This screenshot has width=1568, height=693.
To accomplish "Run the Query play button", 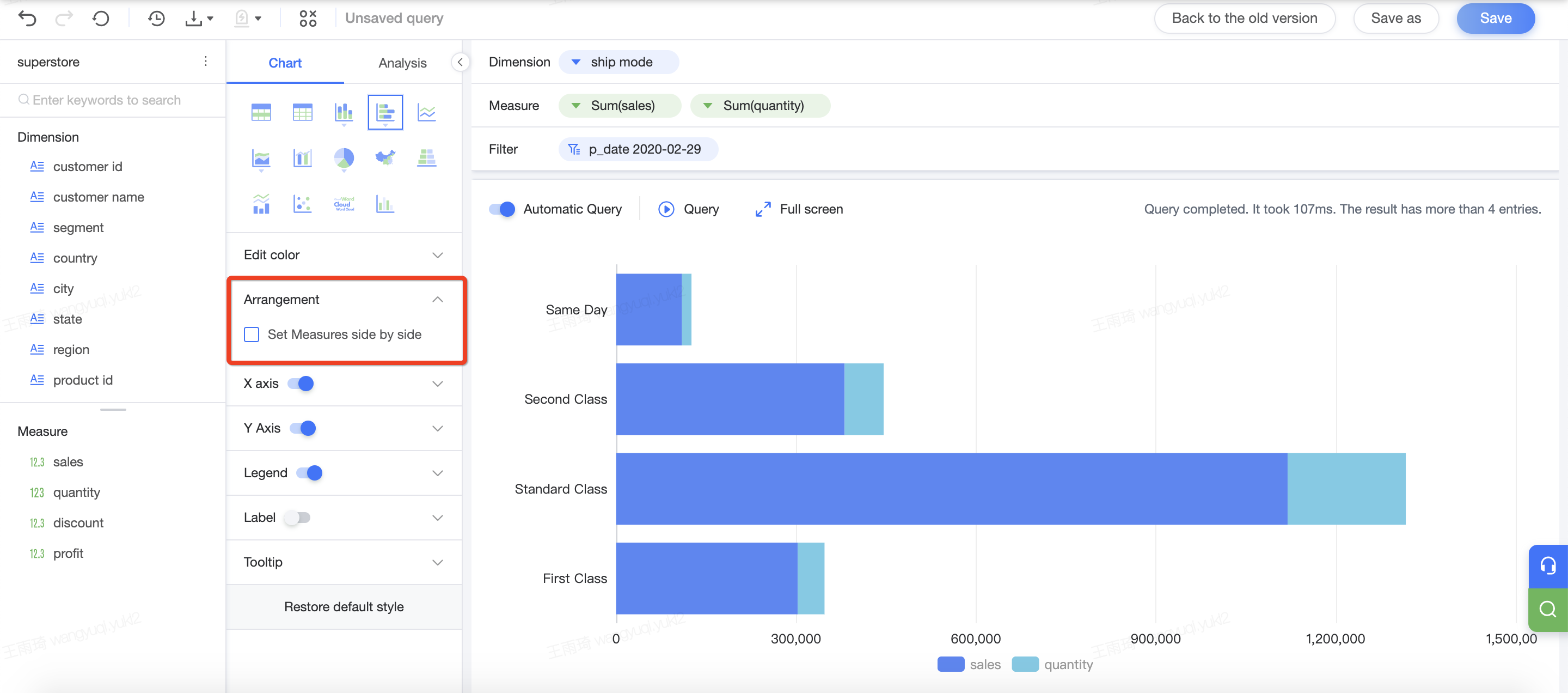I will click(x=666, y=210).
